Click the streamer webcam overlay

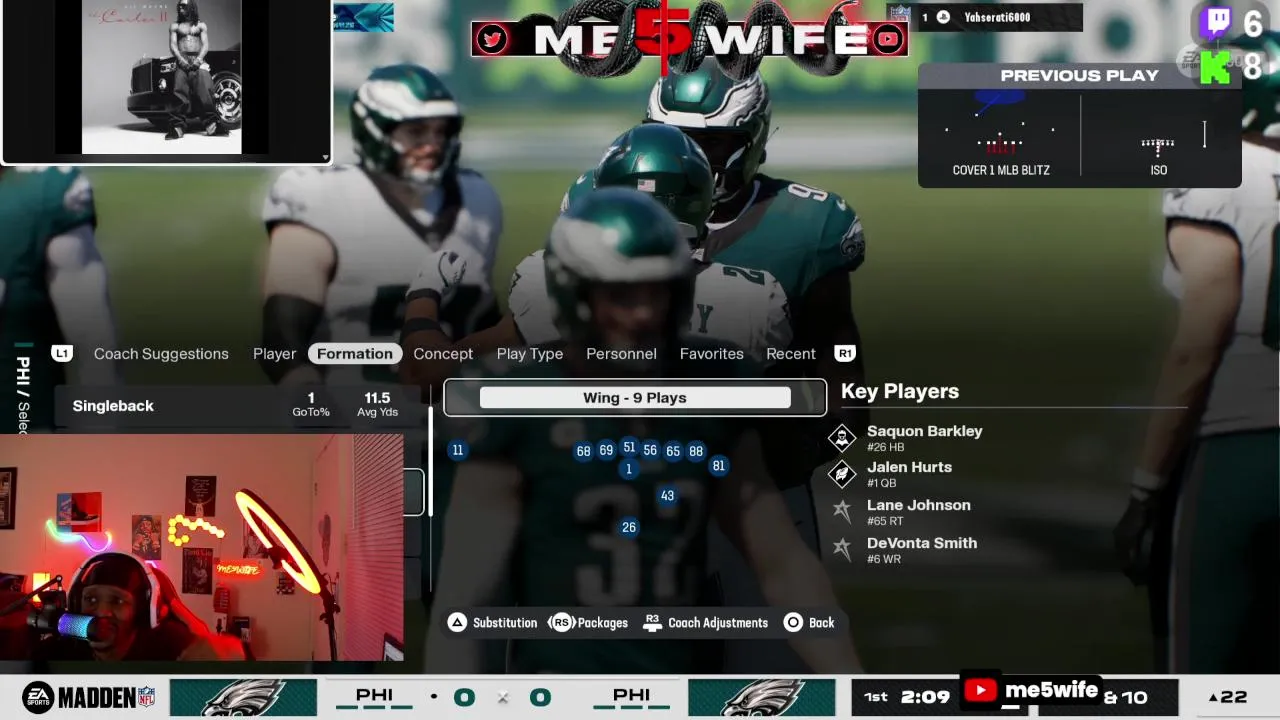tap(201, 547)
